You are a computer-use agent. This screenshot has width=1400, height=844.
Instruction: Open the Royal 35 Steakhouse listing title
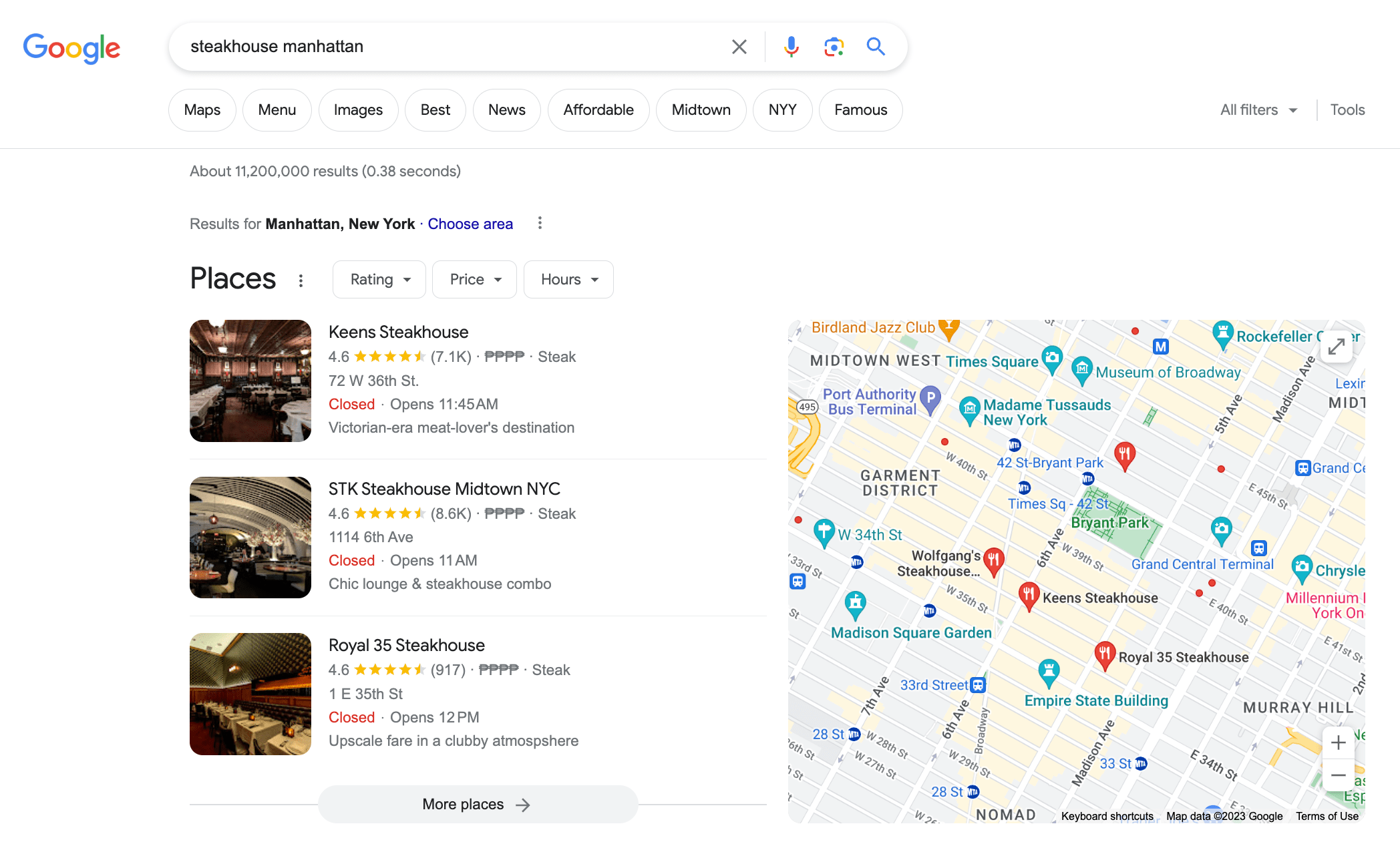click(x=406, y=645)
